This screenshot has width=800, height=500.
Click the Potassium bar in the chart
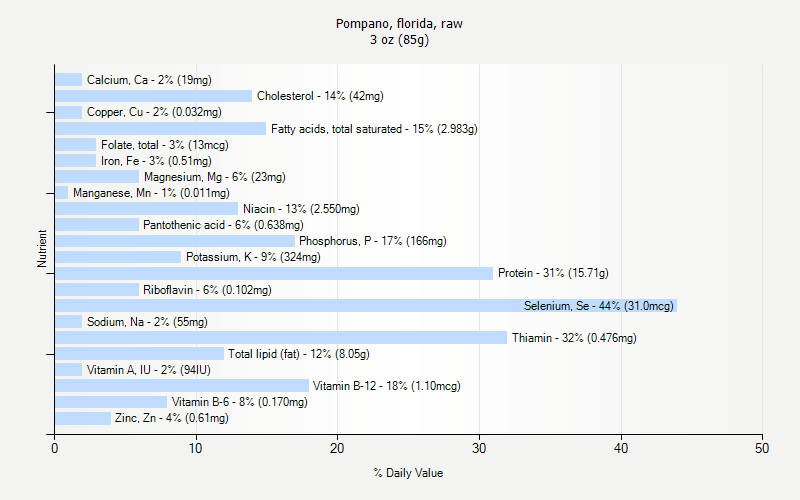pyautogui.click(x=118, y=257)
